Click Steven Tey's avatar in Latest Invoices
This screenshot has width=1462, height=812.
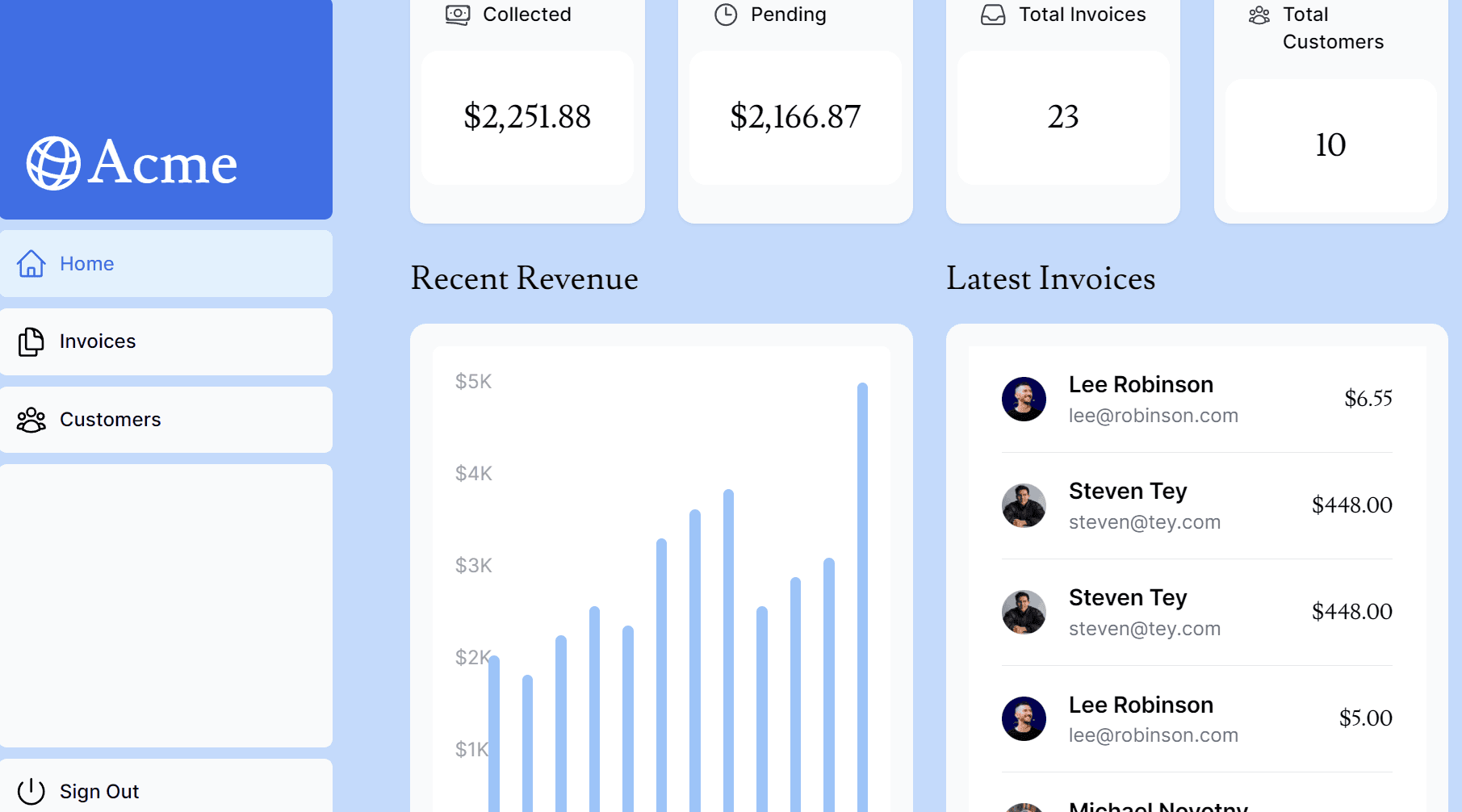1024,507
